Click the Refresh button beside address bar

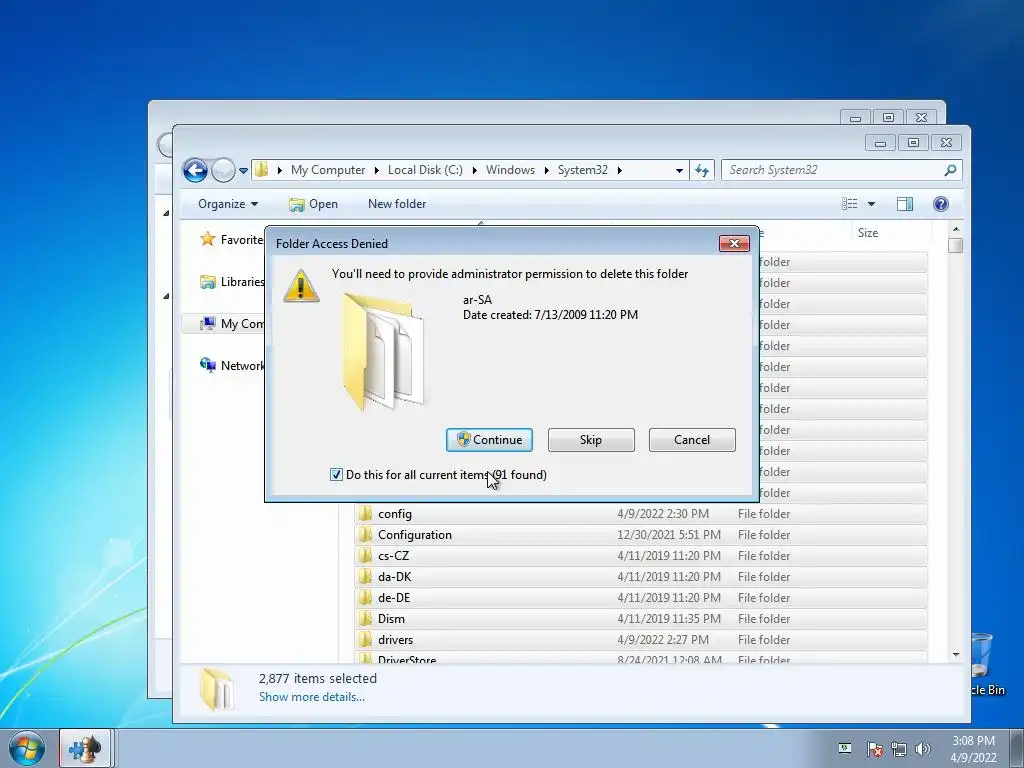[x=702, y=170]
